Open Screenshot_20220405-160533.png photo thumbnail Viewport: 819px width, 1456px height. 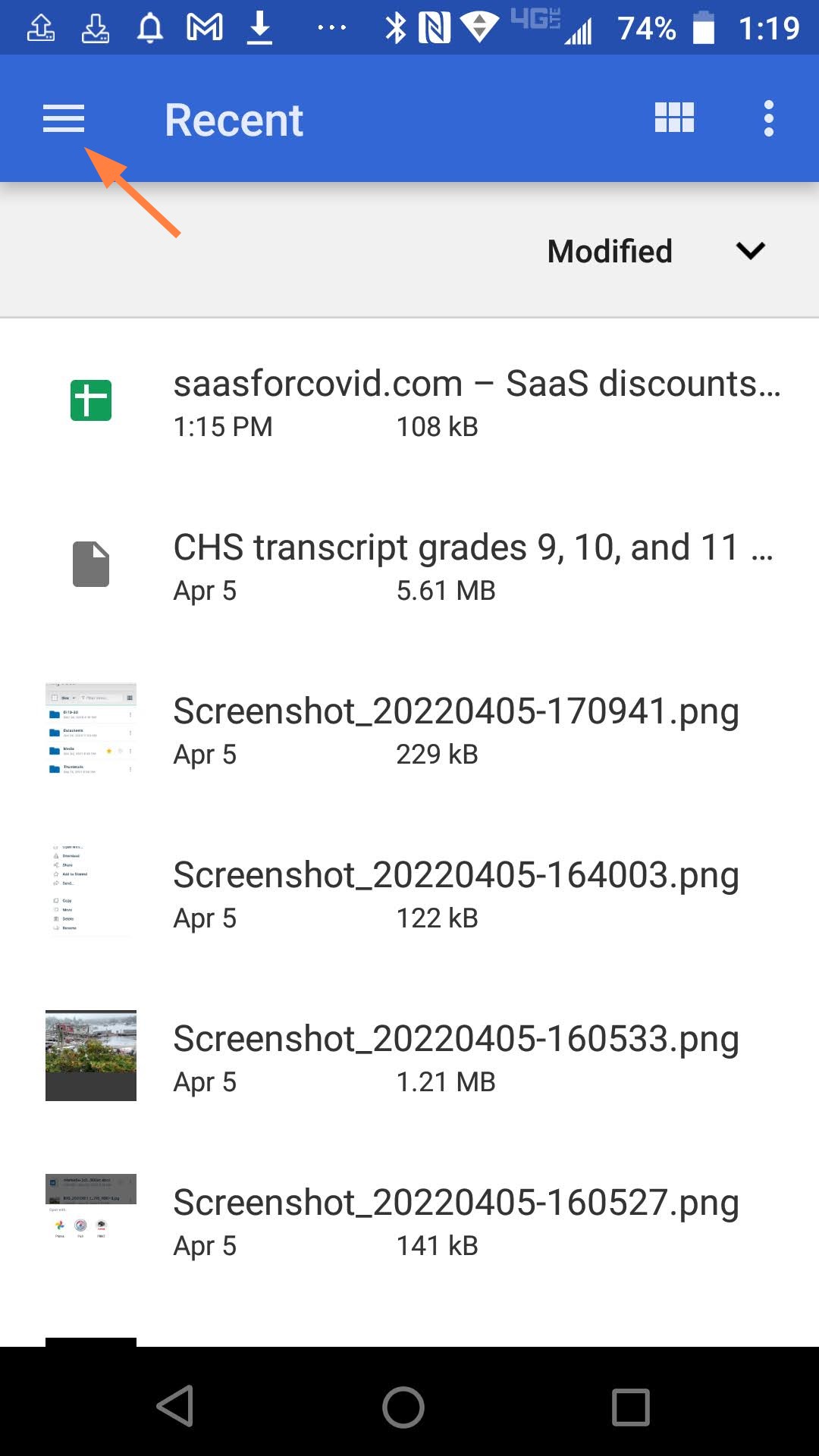point(91,1055)
